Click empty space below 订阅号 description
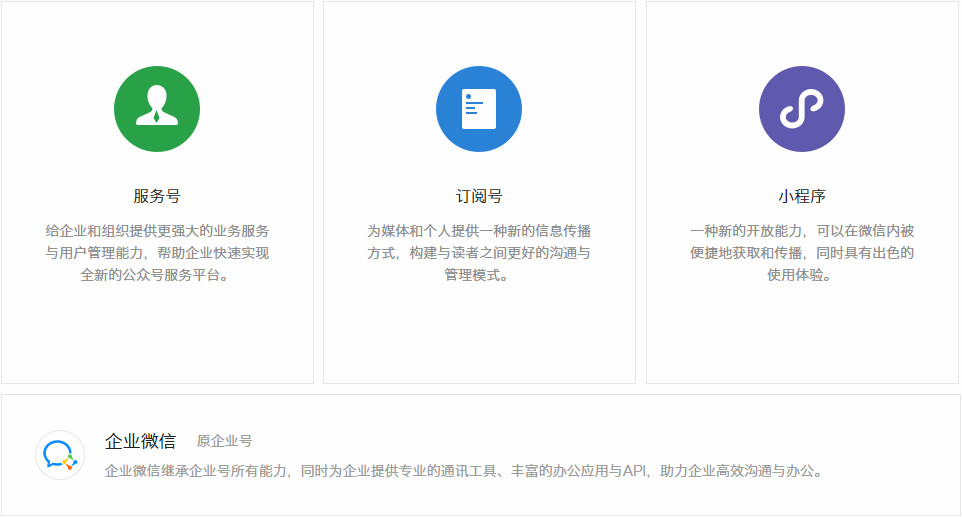The width and height of the screenshot is (962, 517). (x=479, y=335)
